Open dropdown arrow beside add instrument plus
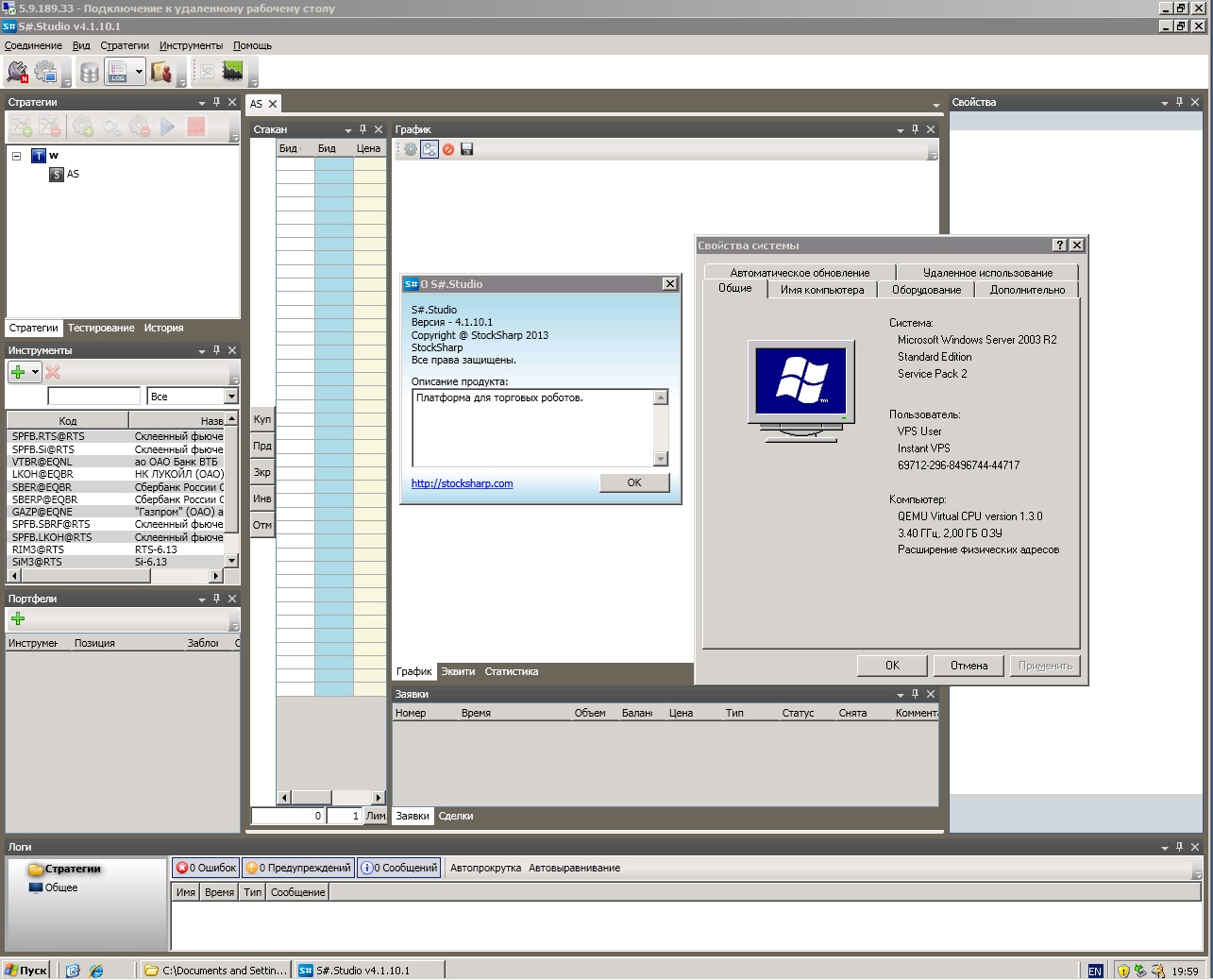 point(35,372)
